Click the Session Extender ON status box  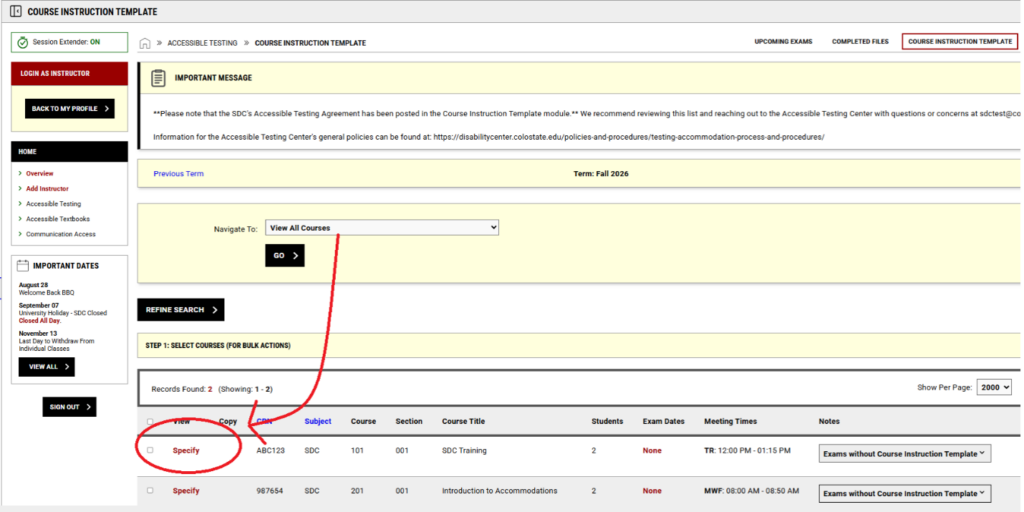(x=69, y=42)
